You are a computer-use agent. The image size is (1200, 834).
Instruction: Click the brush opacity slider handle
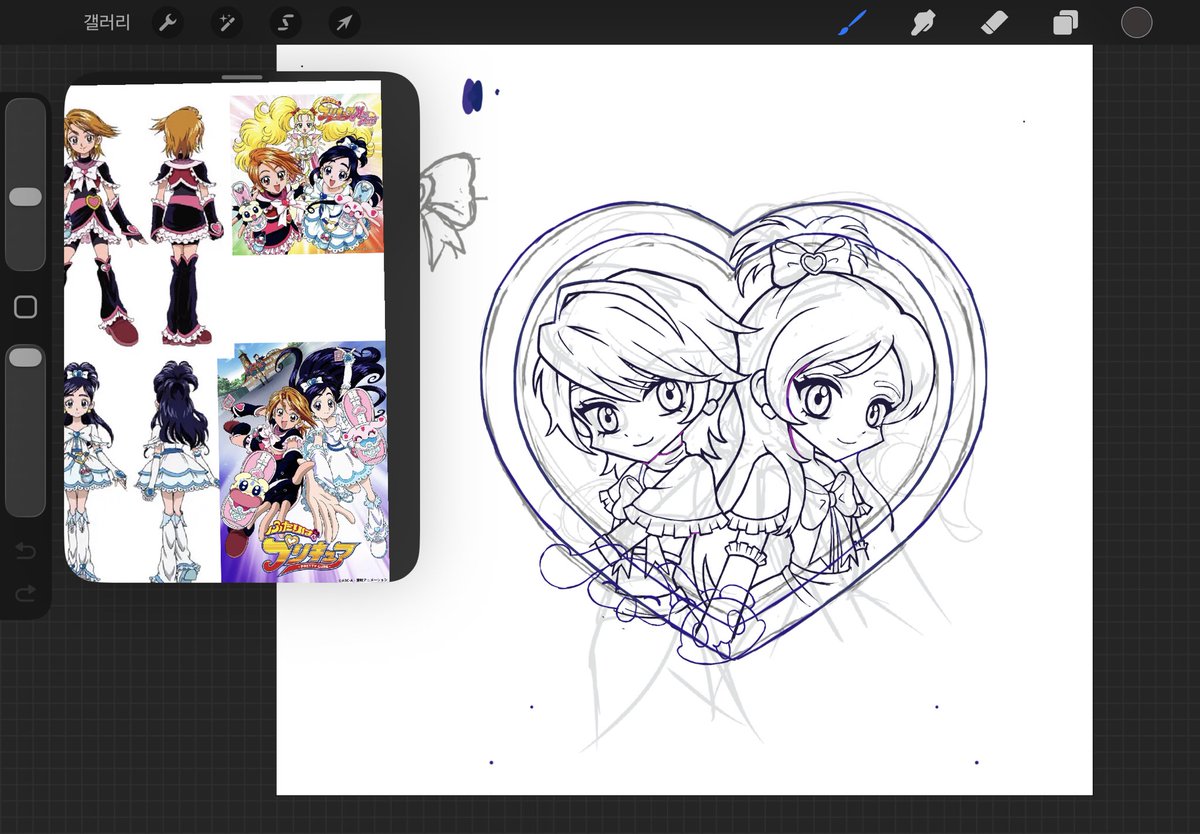click(25, 357)
